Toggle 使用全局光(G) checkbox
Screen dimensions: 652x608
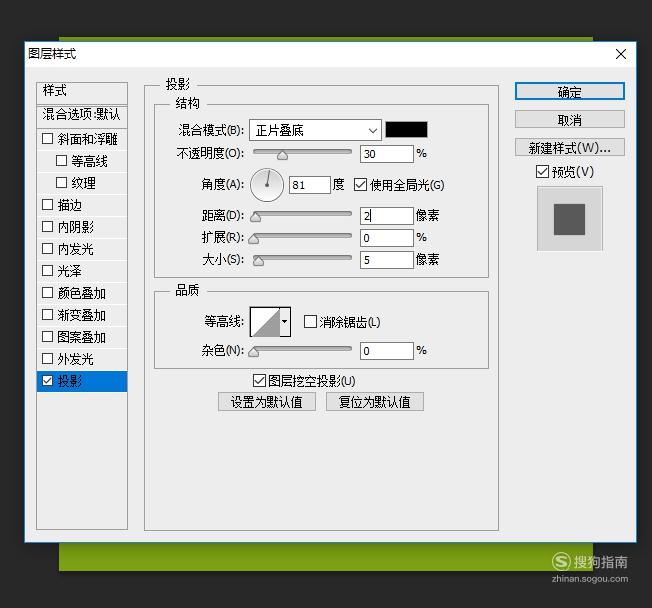pyautogui.click(x=360, y=184)
